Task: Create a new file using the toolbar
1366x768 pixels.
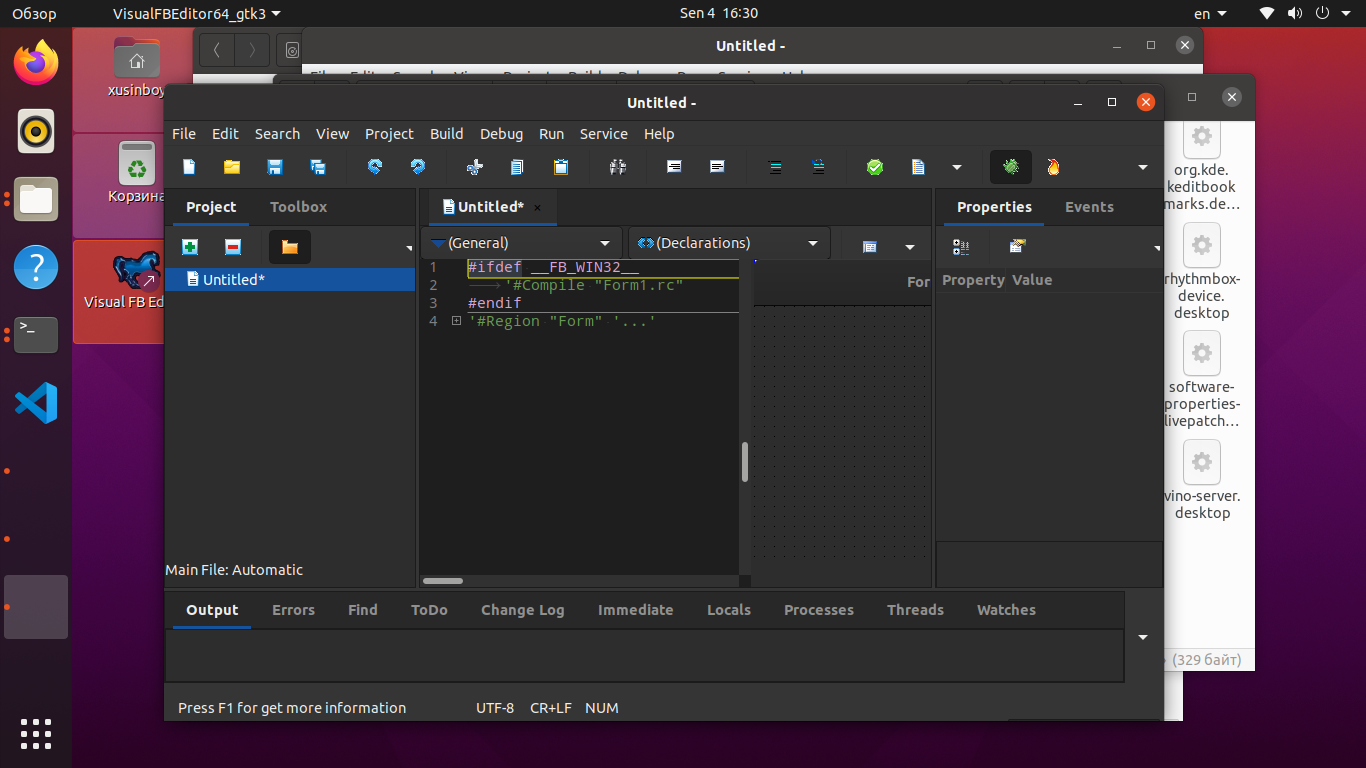Action: pyautogui.click(x=189, y=167)
